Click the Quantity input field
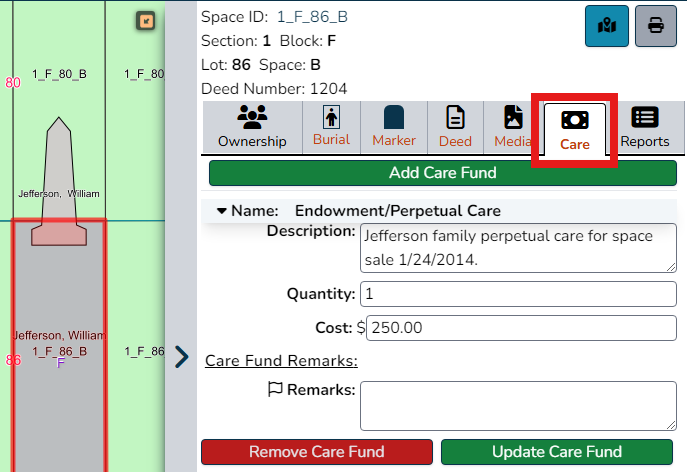Screen dimensions: 687x472 point(518,294)
